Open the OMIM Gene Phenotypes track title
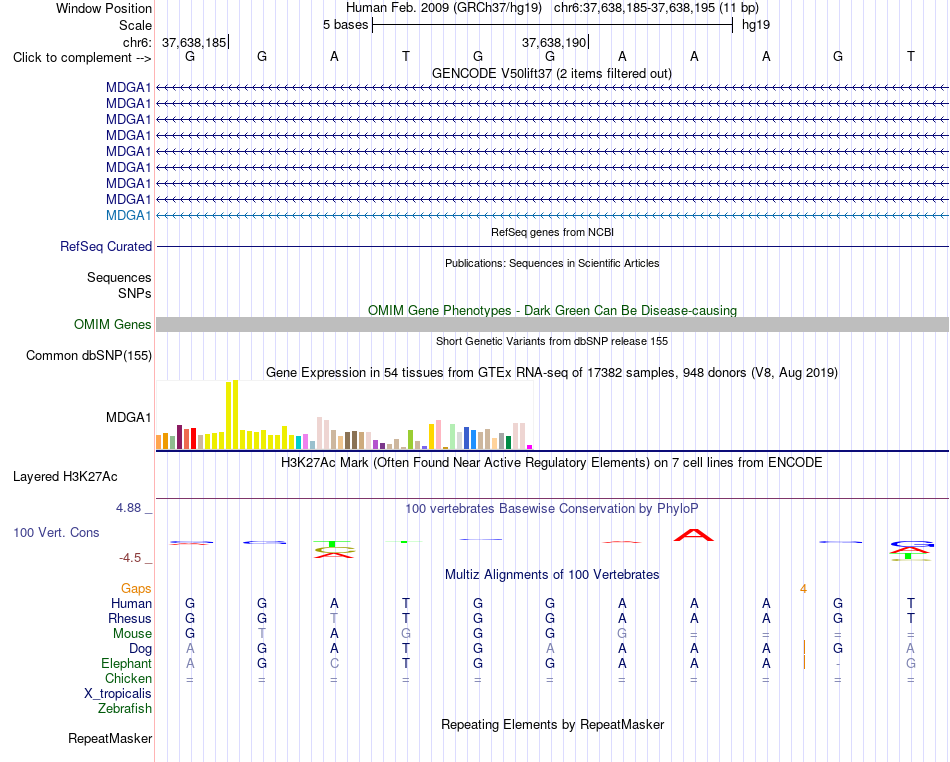Viewport: 950px width, 762px height. pos(552,310)
